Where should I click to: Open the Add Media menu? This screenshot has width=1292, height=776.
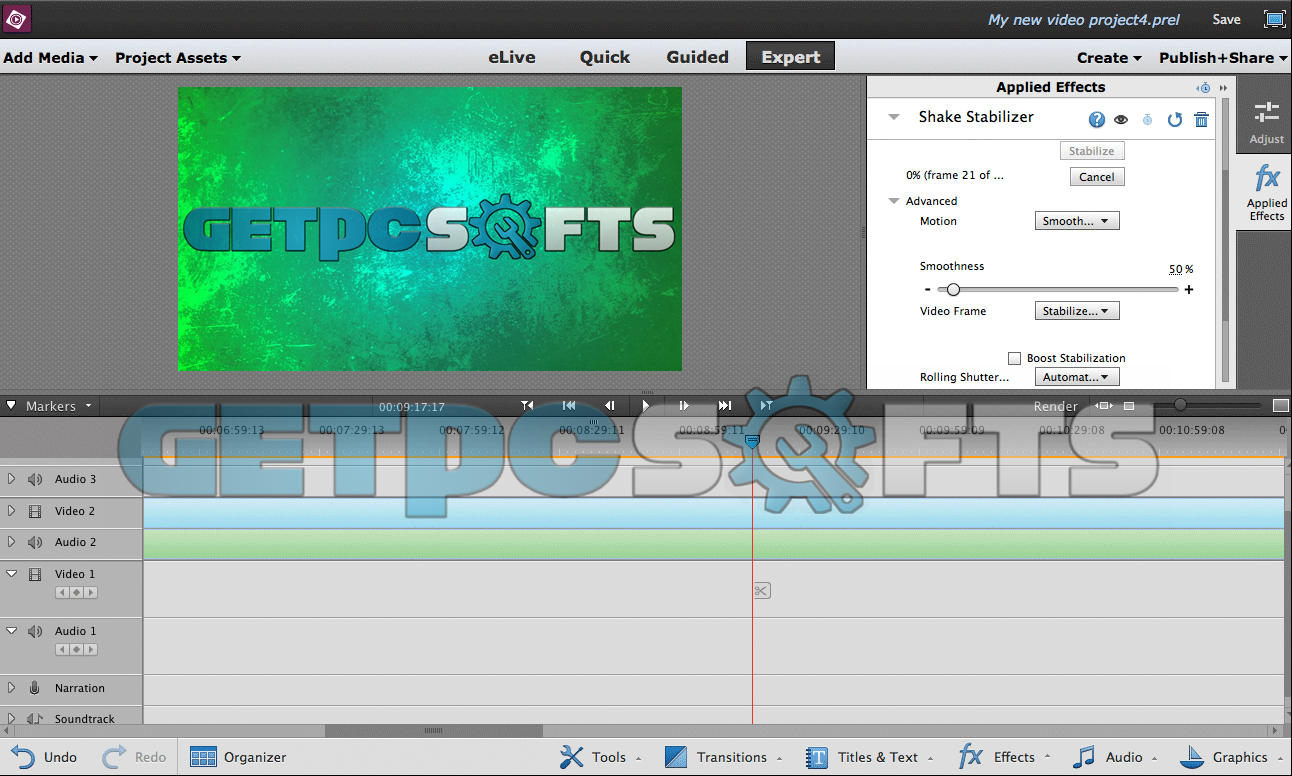(50, 58)
